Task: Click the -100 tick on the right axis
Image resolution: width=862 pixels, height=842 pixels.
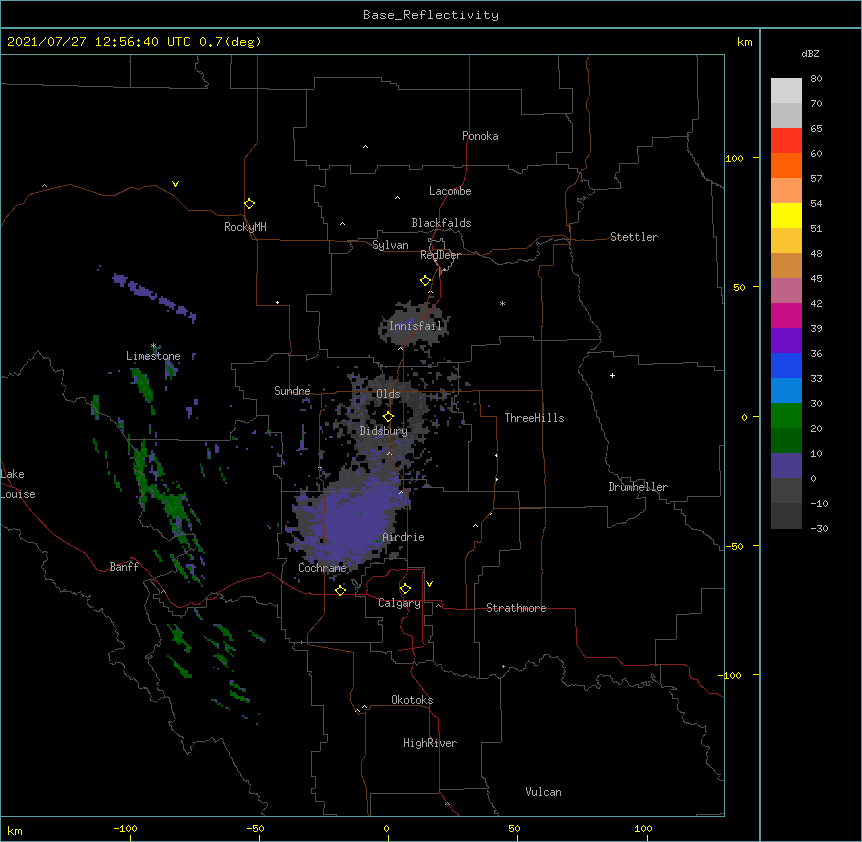Action: [731, 675]
